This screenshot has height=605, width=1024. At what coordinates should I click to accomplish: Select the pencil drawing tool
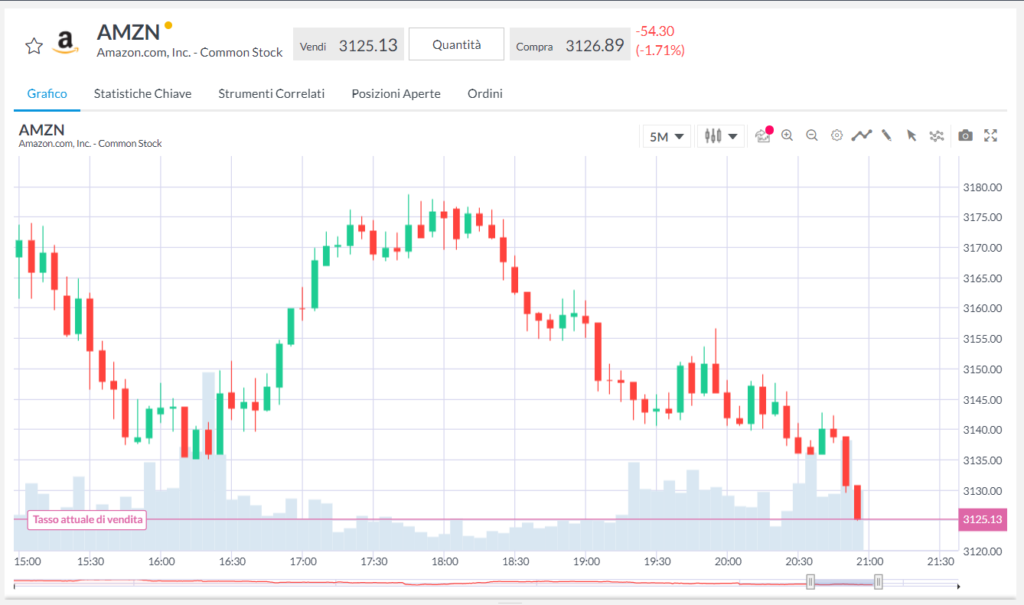pos(886,135)
